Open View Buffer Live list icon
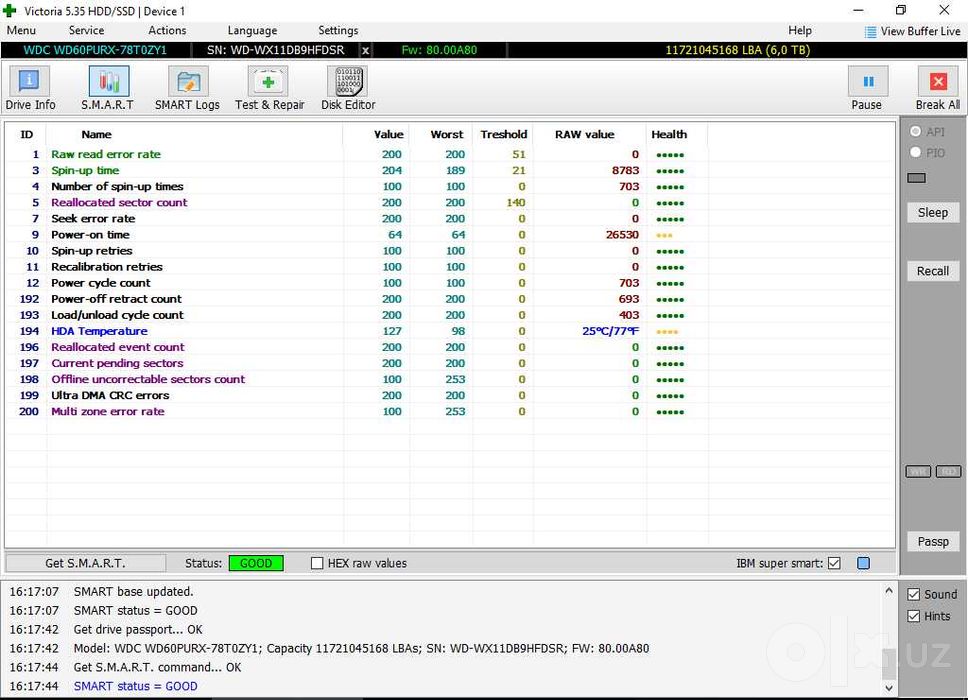This screenshot has width=968, height=700. tap(870, 31)
